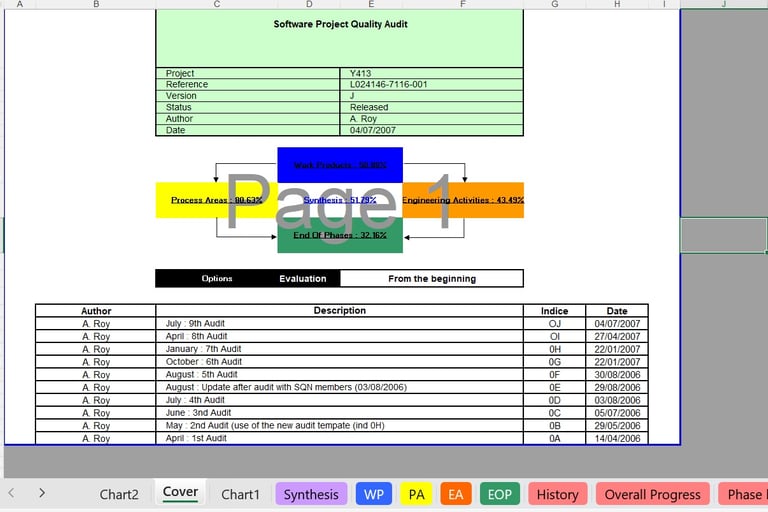Viewport: 768px width, 512px height.
Task: Select date 14/04/2006 cell
Action: point(617,438)
